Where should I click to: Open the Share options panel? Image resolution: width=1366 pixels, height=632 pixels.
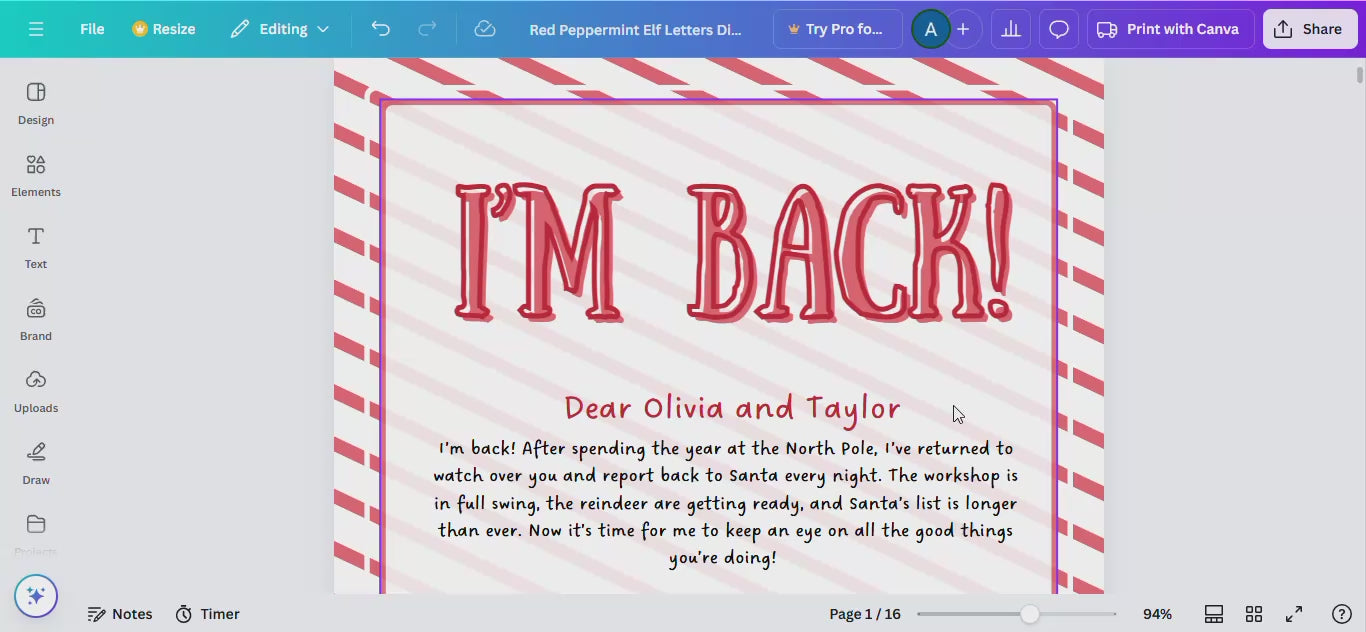[x=1309, y=29]
